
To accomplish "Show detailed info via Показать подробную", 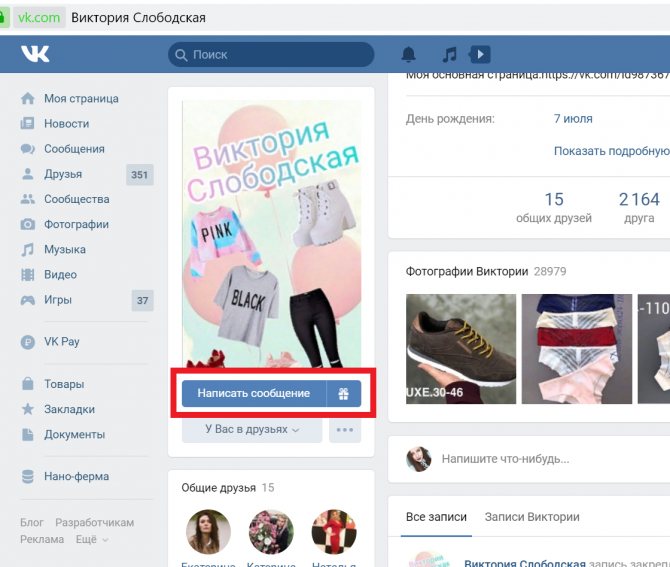I will pos(611,151).
